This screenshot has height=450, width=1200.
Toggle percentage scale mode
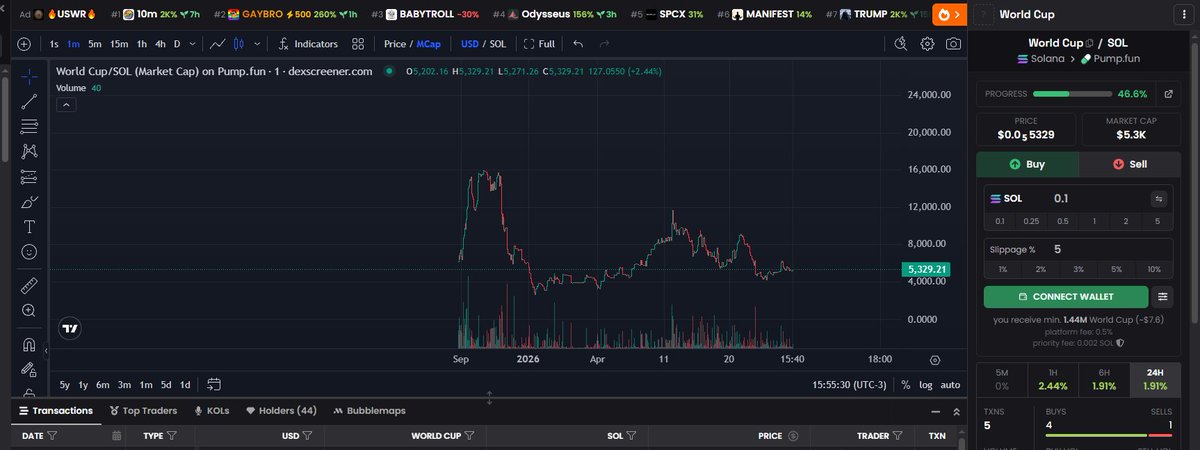click(x=905, y=384)
